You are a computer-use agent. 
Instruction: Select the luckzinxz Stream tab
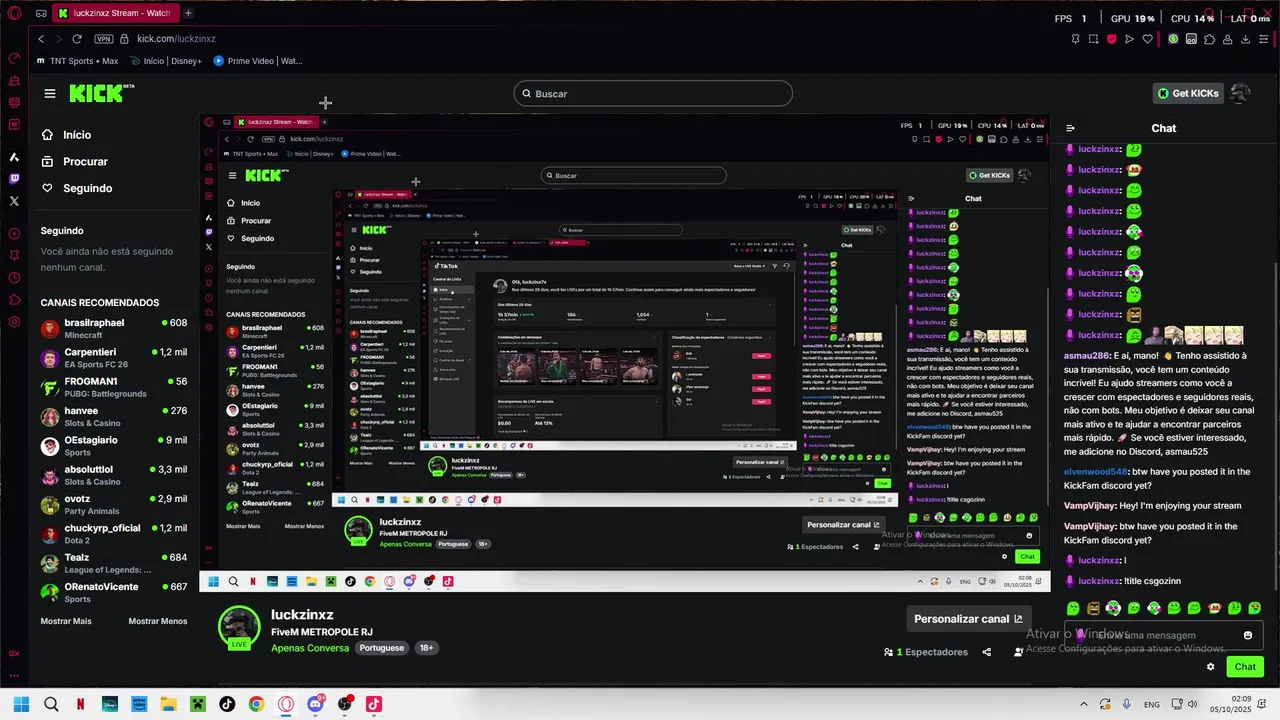point(114,13)
